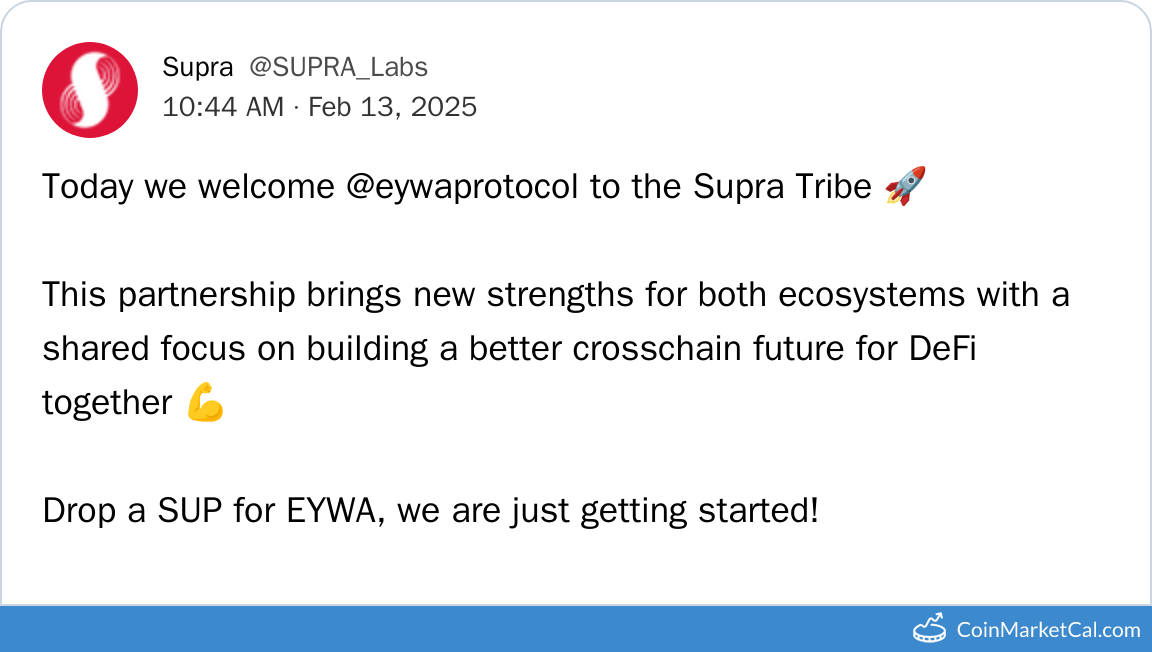Screen dimensions: 1152x652
Task: Click the flexed bicep emoji
Action: (205, 403)
